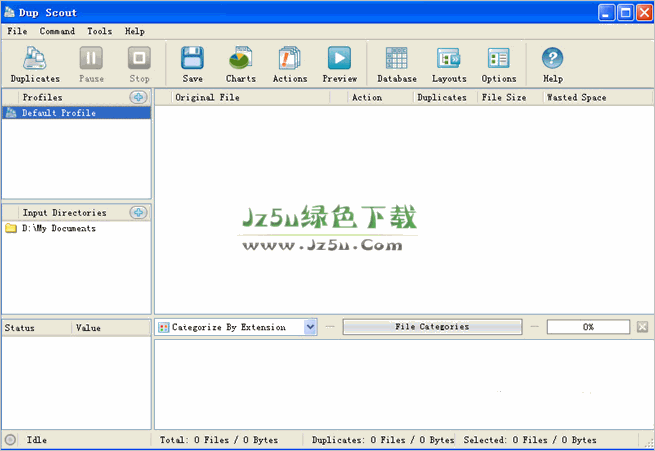Sort by the Duplicates column header
This screenshot has height=451, width=655.
446,97
